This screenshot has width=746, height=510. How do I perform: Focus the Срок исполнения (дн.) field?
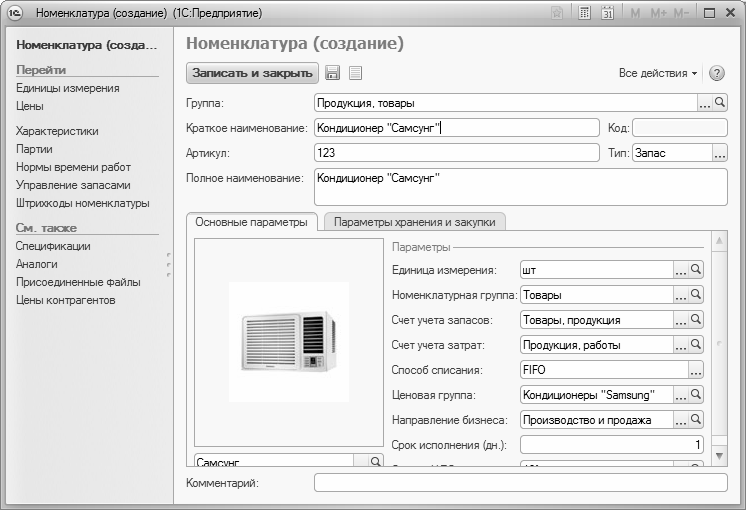[611, 445]
